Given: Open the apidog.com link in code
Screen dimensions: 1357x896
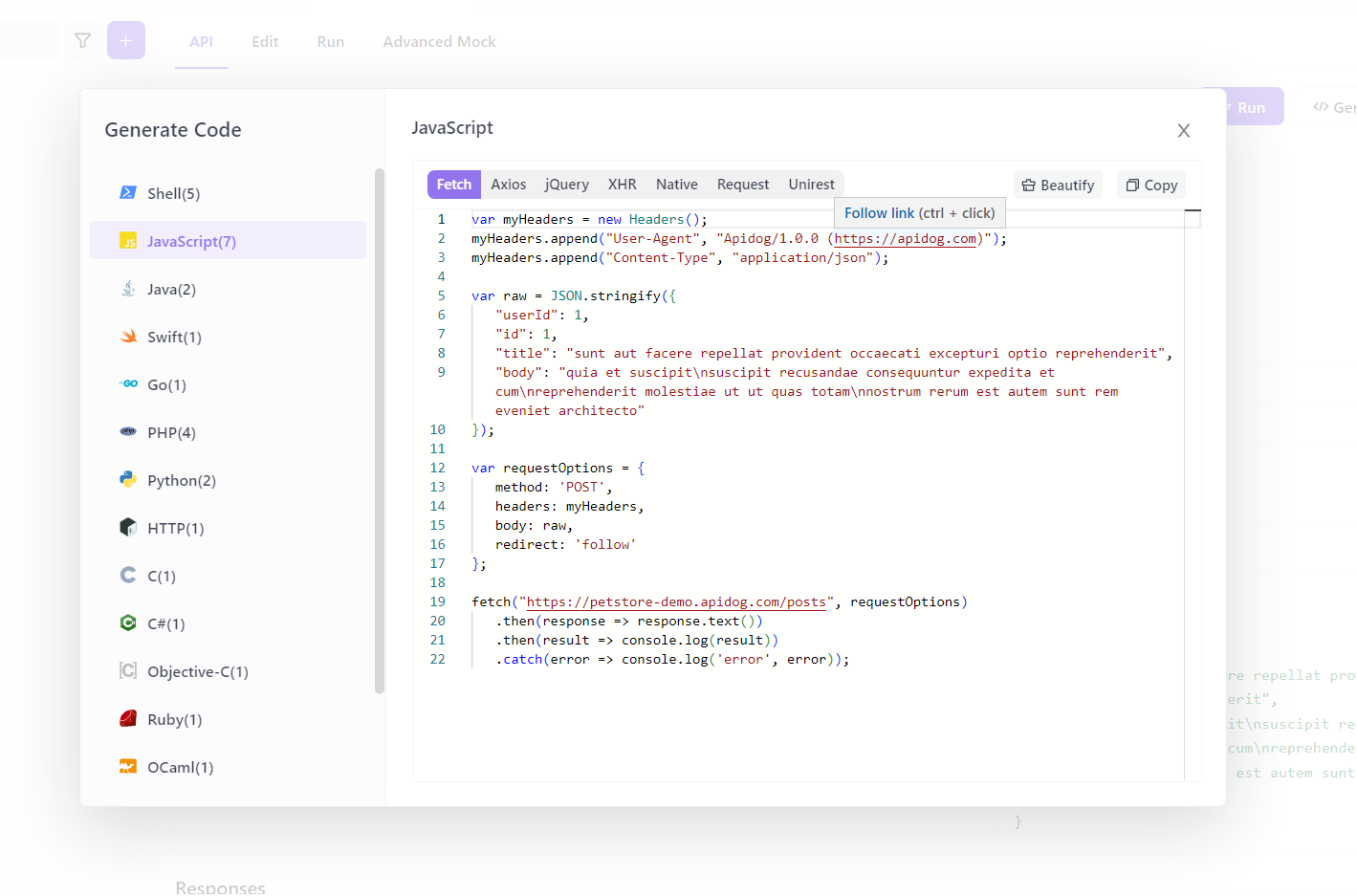Looking at the screenshot, I should [906, 239].
